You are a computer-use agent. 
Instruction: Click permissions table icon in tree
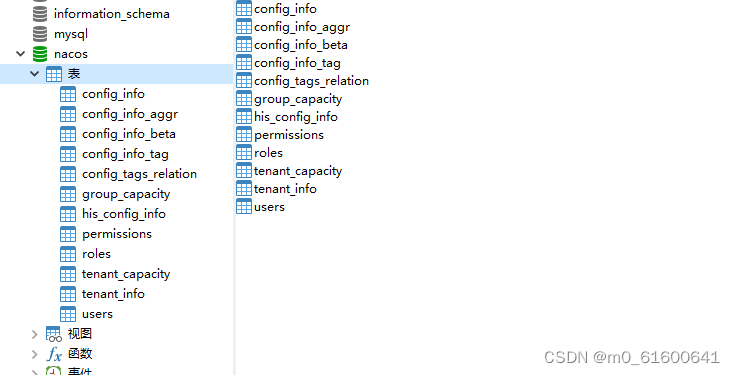(x=68, y=234)
